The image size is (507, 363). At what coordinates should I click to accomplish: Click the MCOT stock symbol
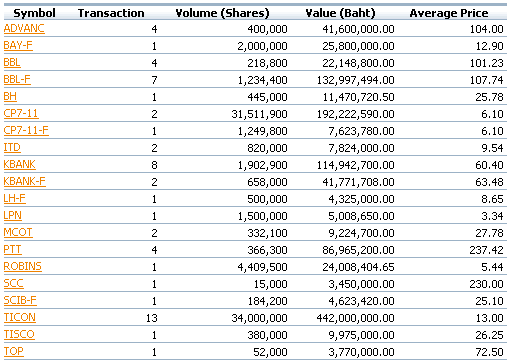[18, 233]
